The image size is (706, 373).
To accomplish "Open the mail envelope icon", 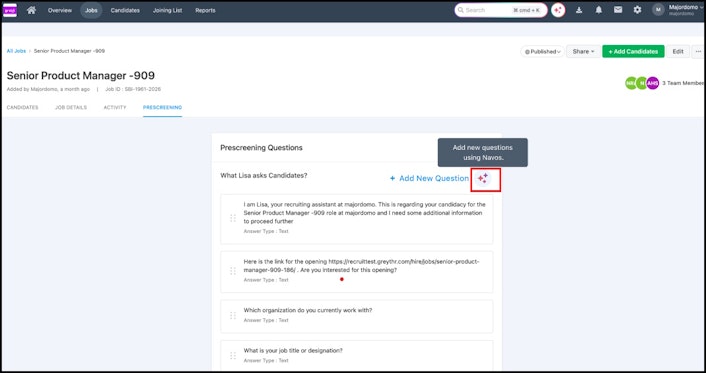I will pos(618,10).
